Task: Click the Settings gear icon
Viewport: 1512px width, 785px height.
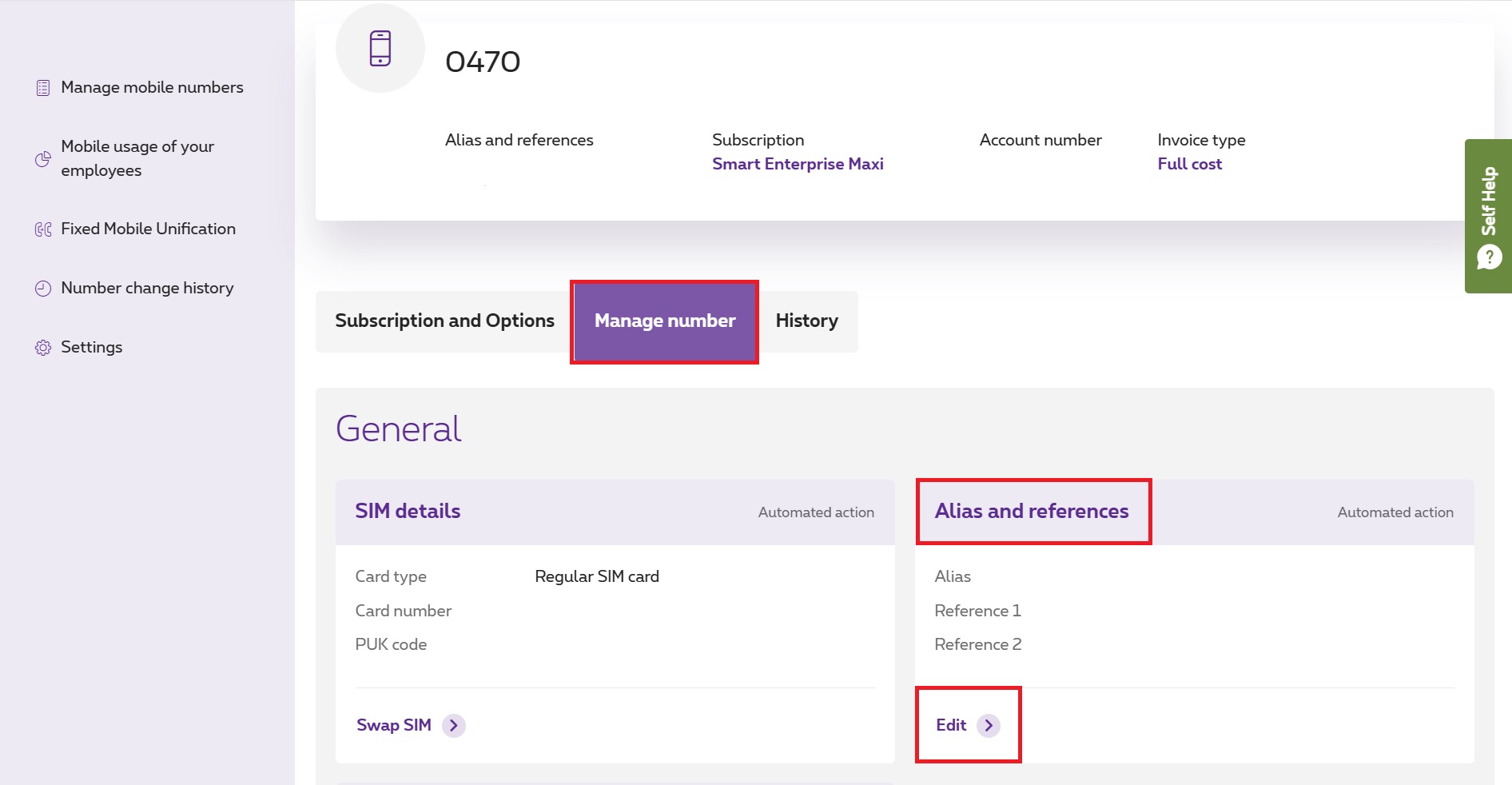Action: pyautogui.click(x=43, y=348)
